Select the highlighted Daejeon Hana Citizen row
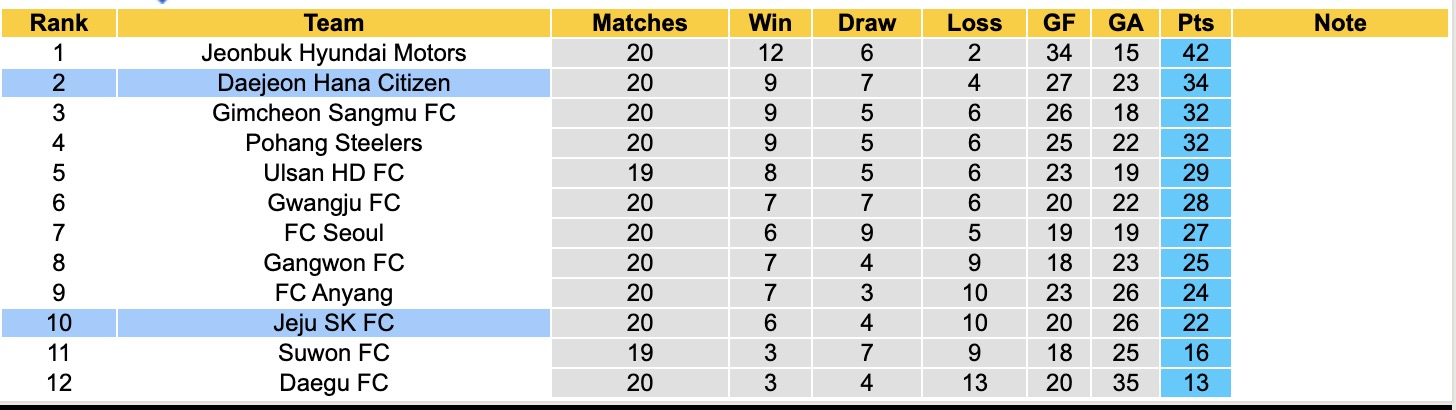 click(x=334, y=83)
